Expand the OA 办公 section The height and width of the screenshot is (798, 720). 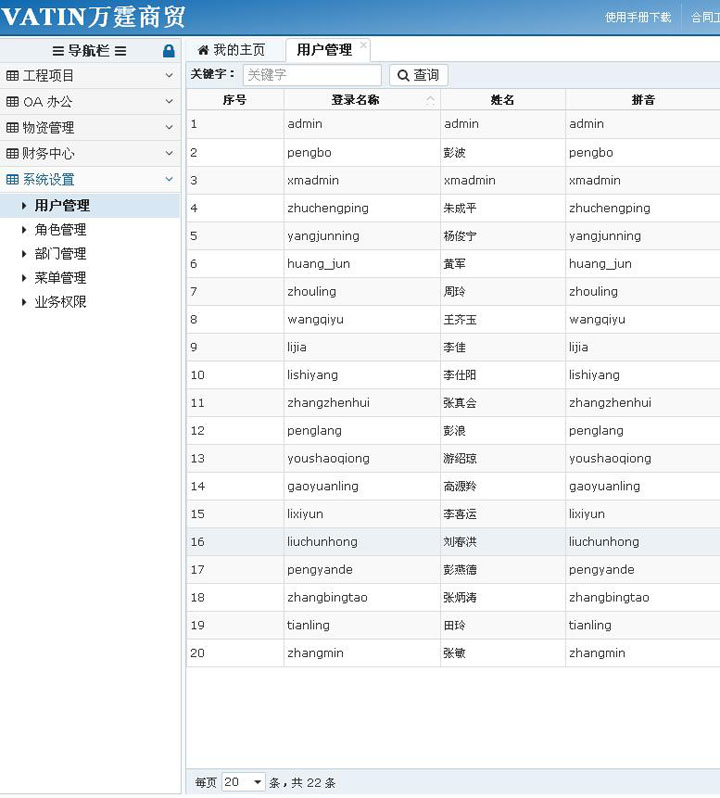click(x=169, y=101)
